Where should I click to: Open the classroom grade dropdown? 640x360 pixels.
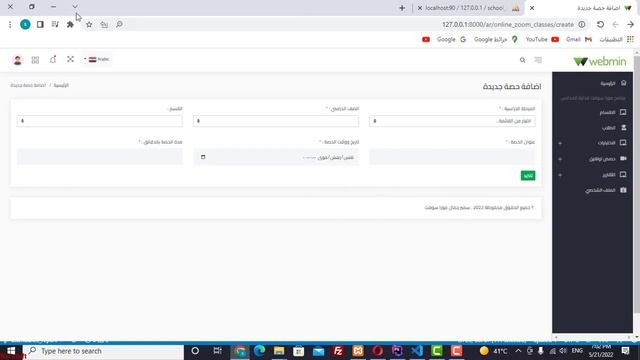[x=276, y=121]
